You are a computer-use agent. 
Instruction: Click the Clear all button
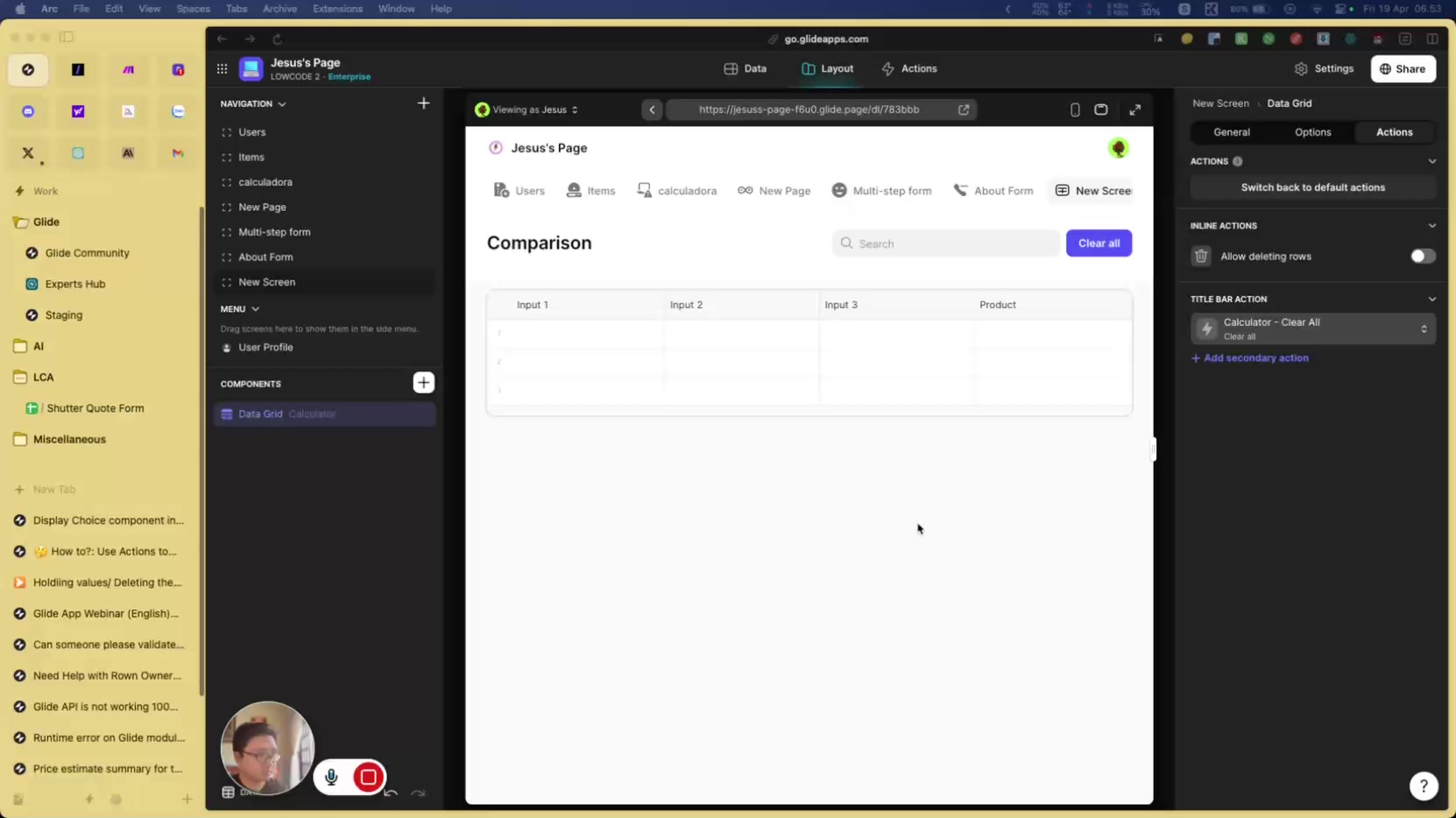tap(1099, 243)
